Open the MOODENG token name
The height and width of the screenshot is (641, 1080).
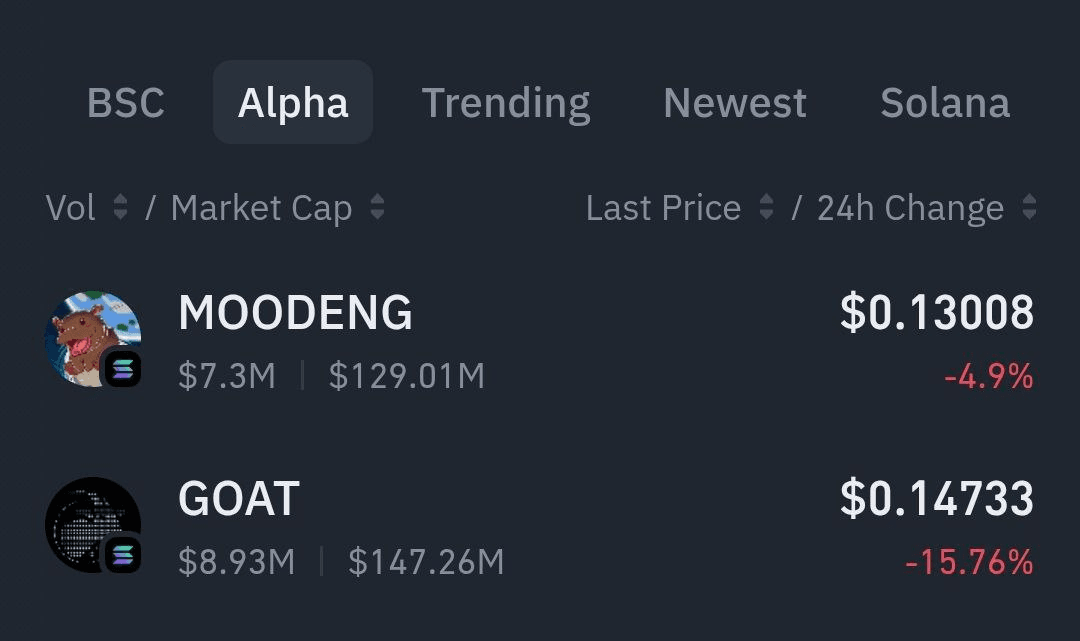[295, 313]
